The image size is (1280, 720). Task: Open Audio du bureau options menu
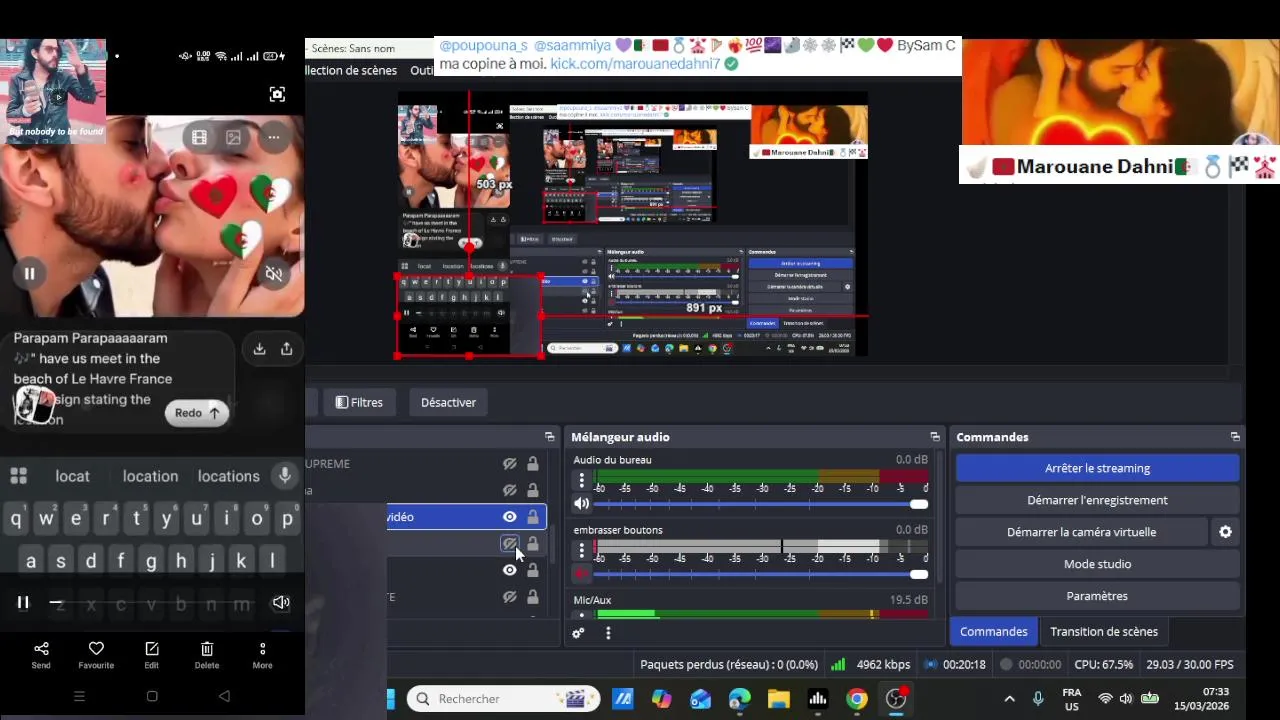tap(581, 480)
